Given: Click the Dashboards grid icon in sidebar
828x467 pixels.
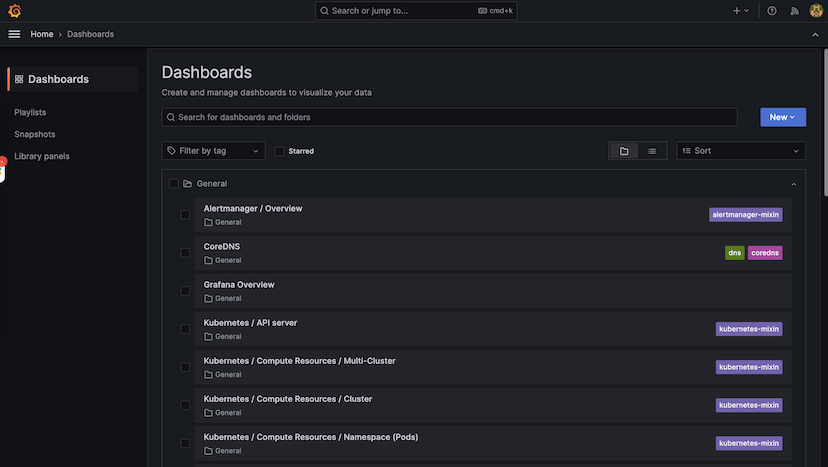Looking at the screenshot, I should [x=19, y=79].
